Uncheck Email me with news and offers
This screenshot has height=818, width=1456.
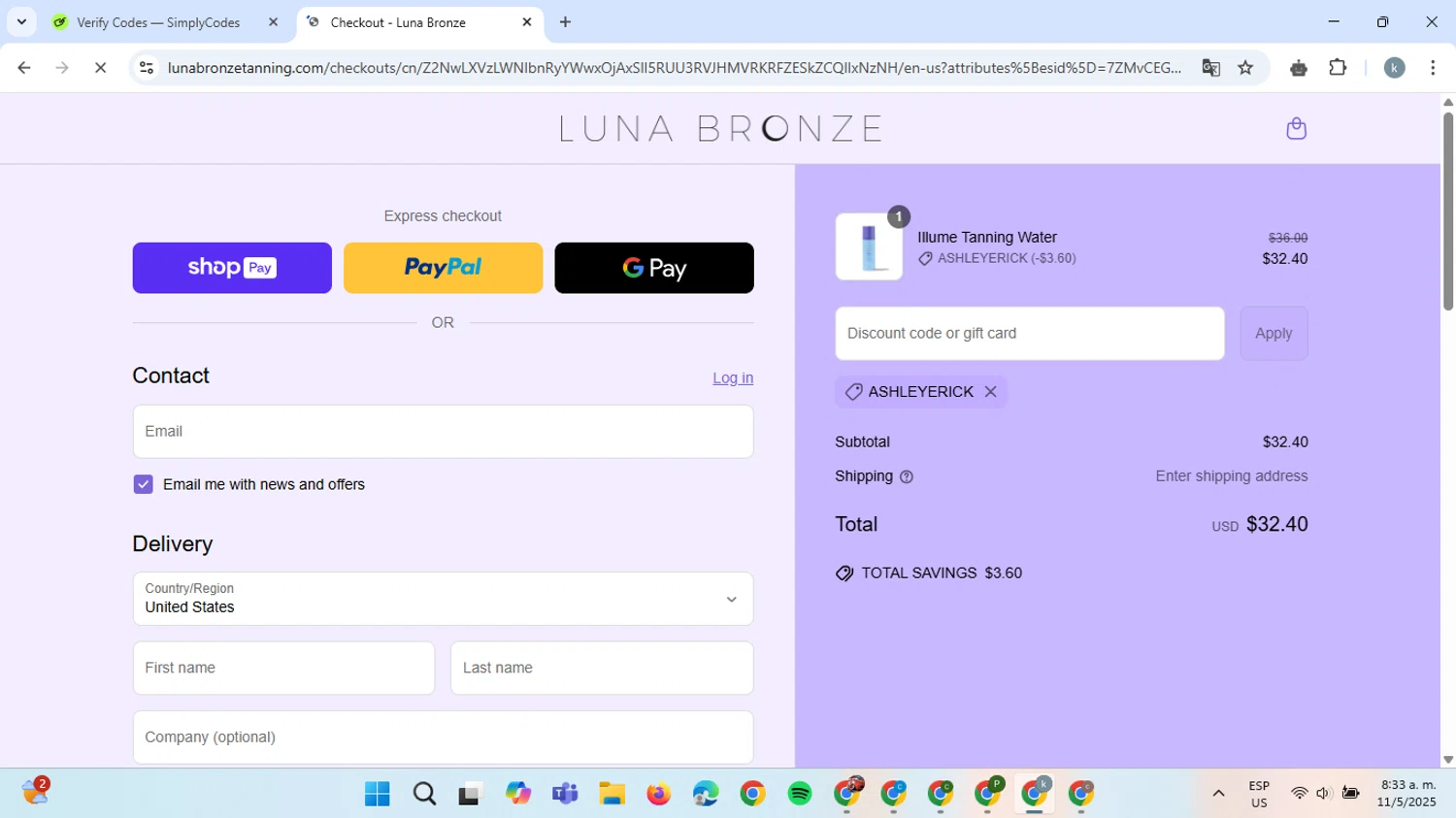point(144,484)
